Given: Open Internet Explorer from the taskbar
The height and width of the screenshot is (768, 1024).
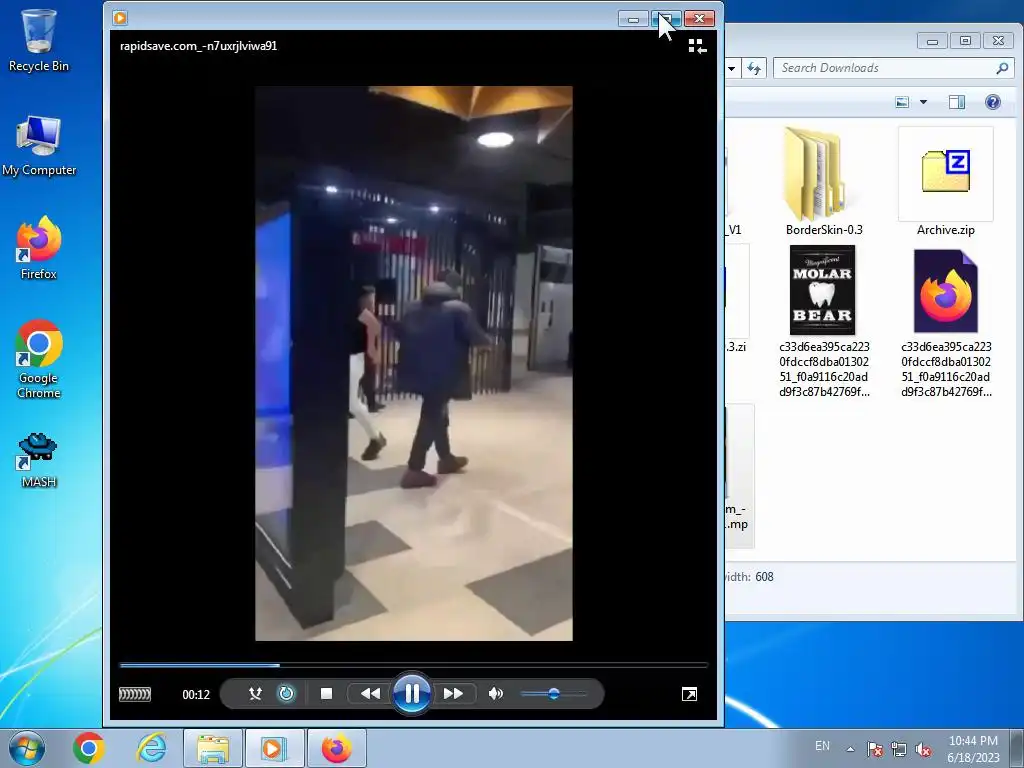Looking at the screenshot, I should (x=152, y=748).
